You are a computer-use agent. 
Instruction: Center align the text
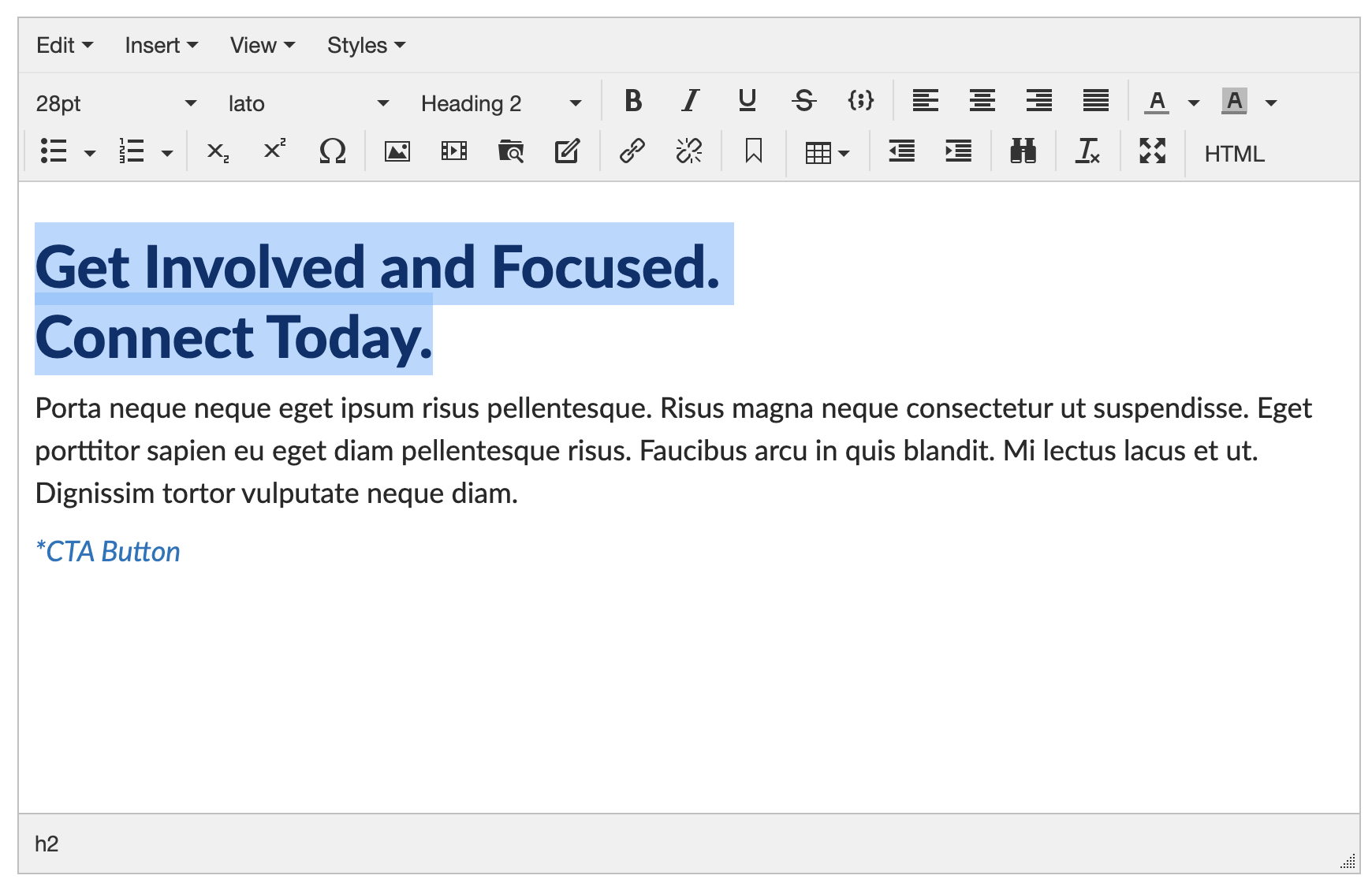982,101
